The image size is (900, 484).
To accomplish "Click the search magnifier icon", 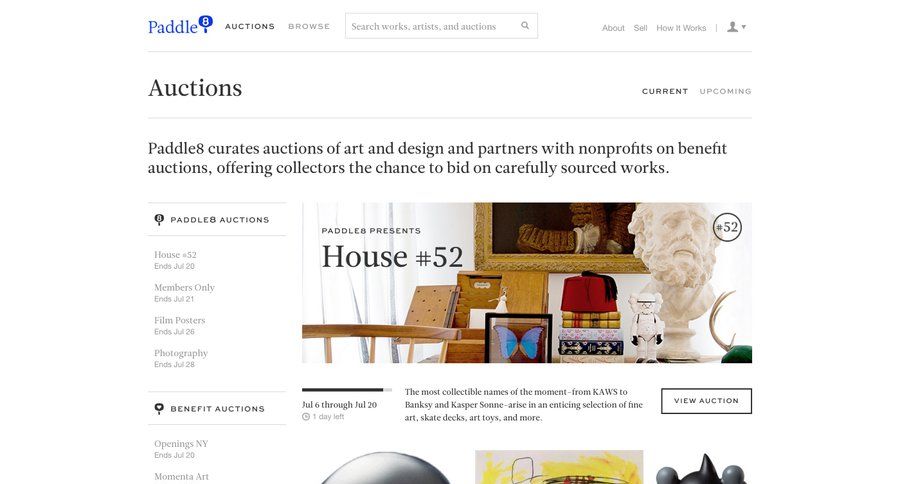I will tap(525, 25).
